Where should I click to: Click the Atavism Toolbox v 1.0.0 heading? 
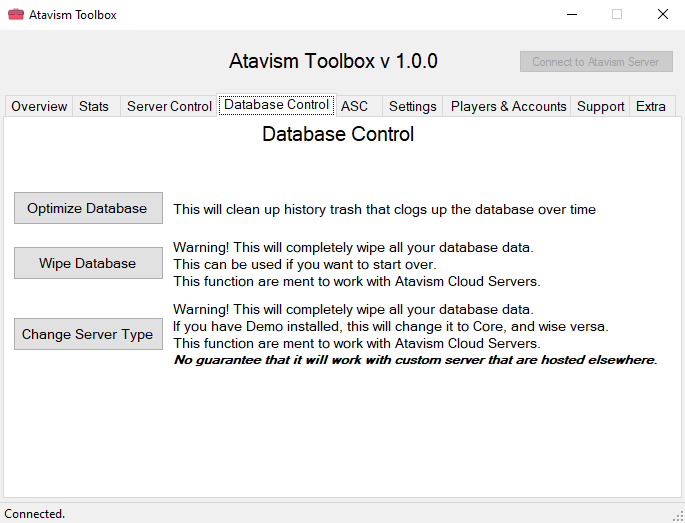click(x=333, y=61)
